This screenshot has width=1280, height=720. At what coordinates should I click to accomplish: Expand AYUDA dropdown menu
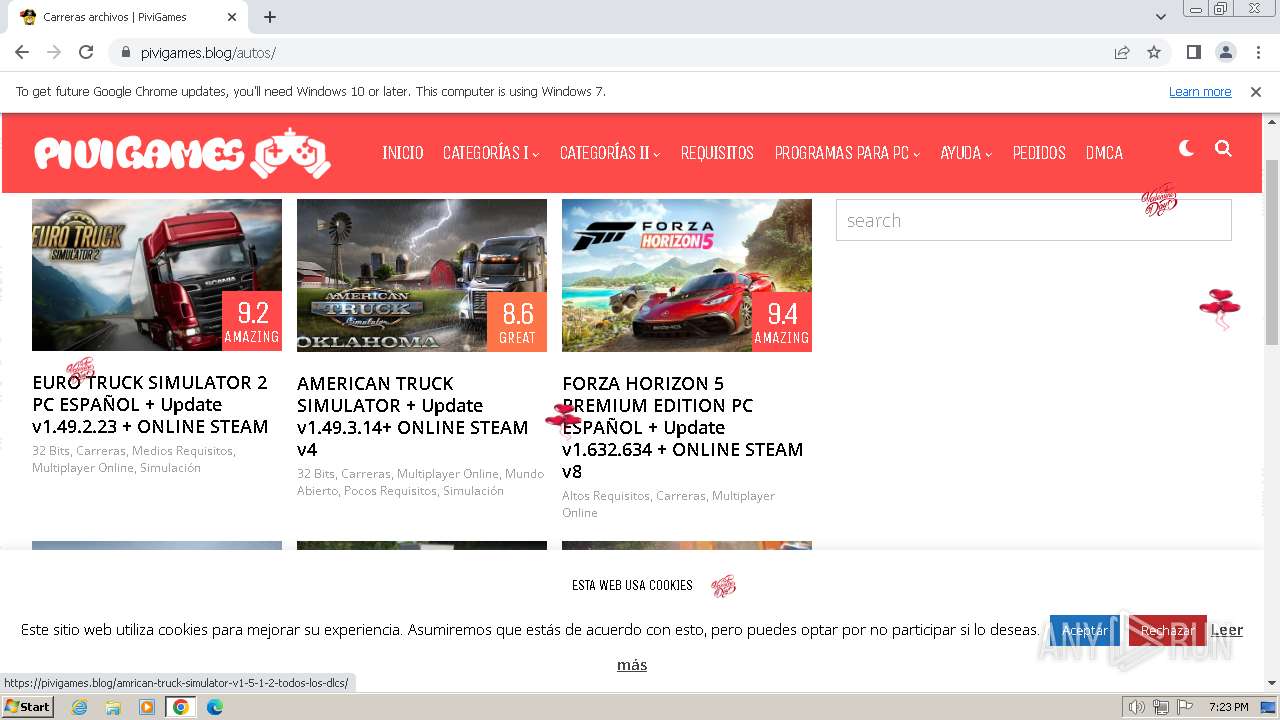[966, 153]
